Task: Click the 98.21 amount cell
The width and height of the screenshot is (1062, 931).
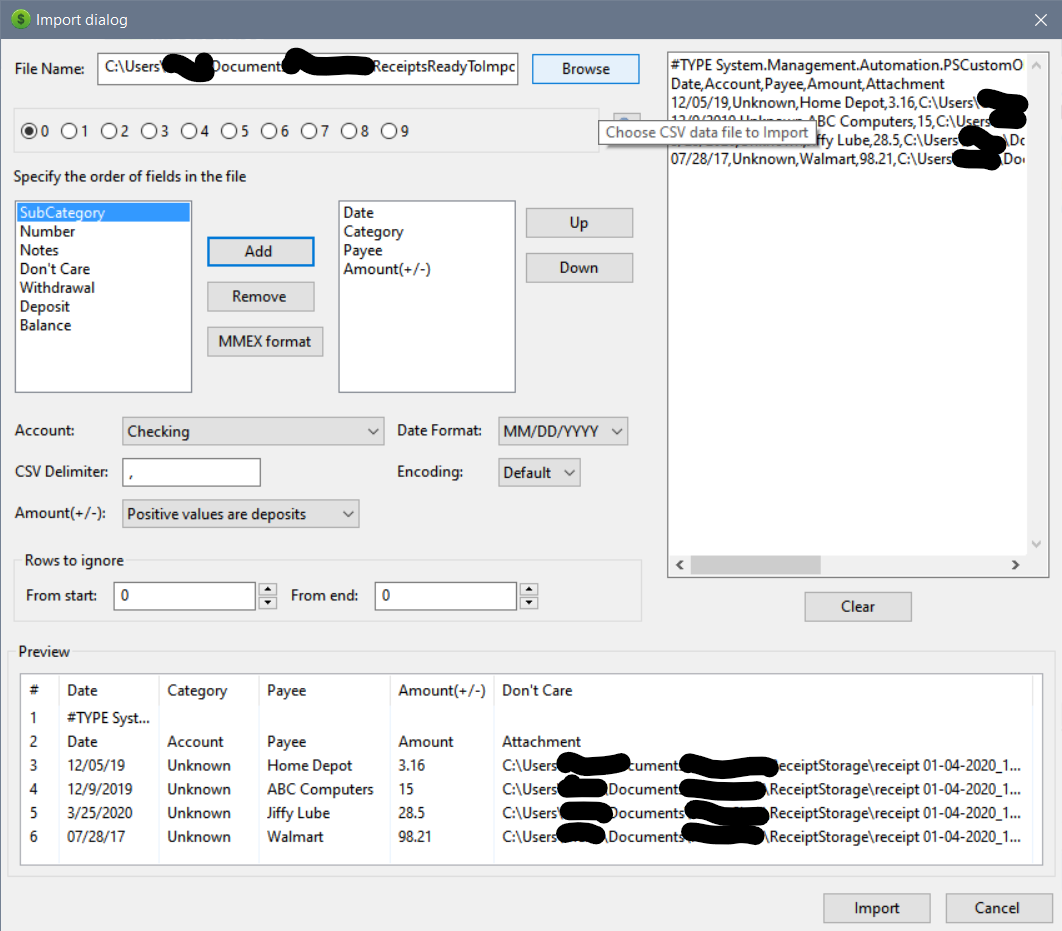Action: tap(415, 837)
